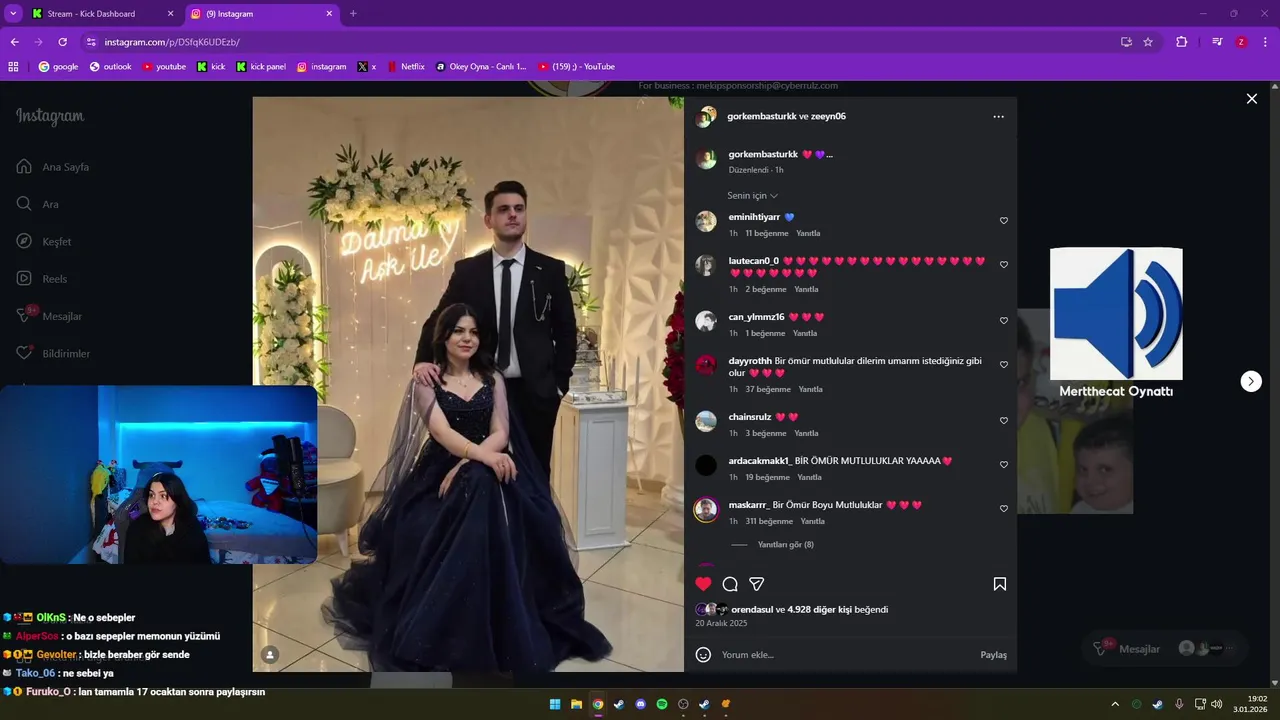Click the browser address bar URL
This screenshot has width=1280, height=720.
(172, 42)
